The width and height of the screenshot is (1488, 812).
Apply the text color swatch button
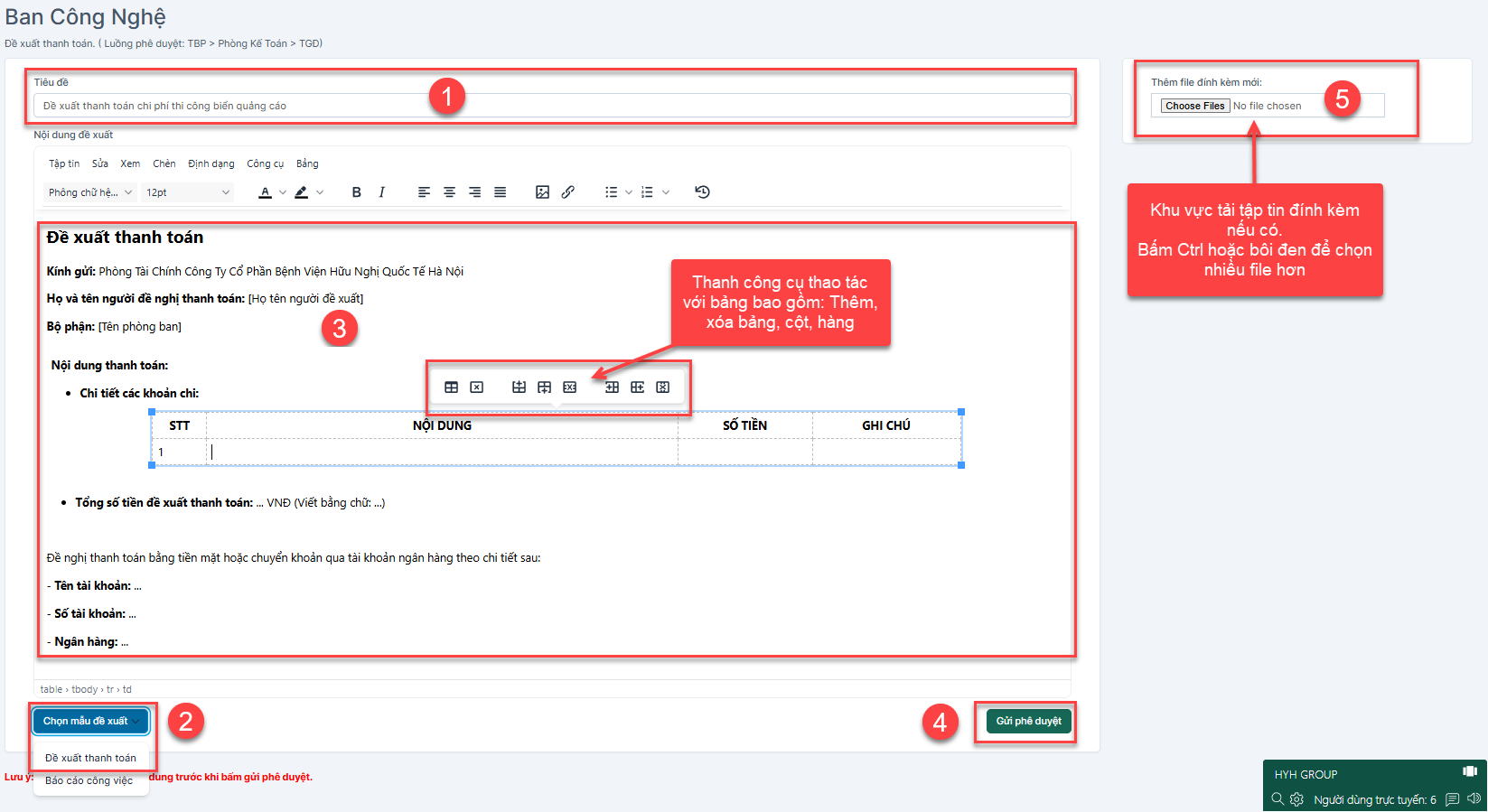pyautogui.click(x=265, y=192)
